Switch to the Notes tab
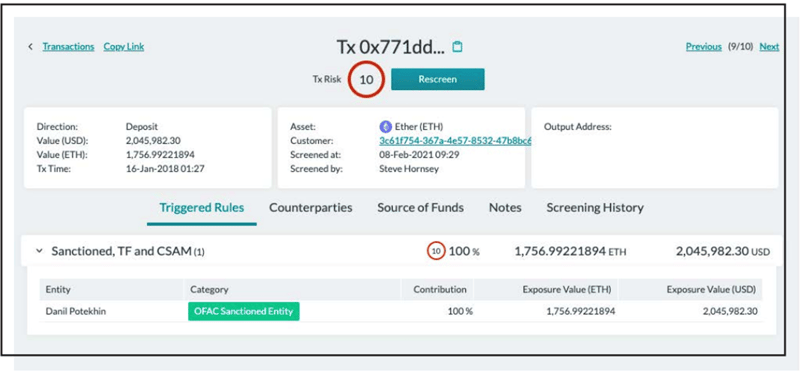The height and width of the screenshot is (375, 800). [505, 208]
